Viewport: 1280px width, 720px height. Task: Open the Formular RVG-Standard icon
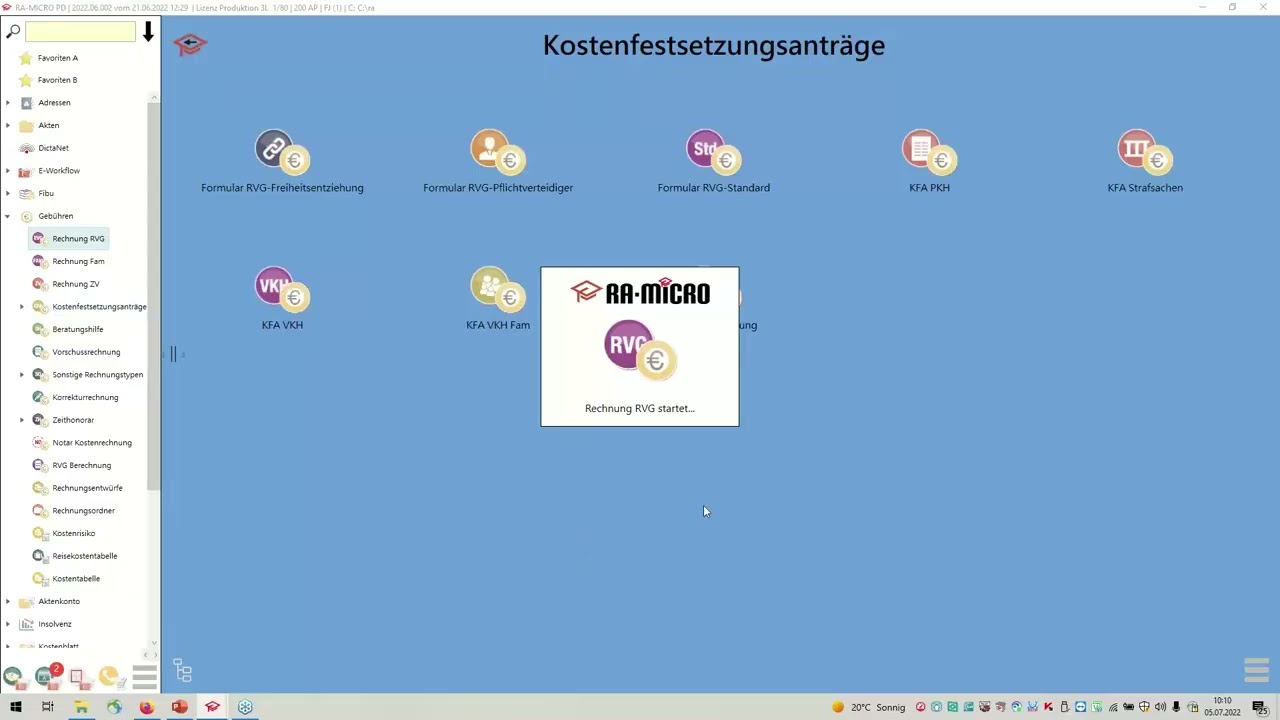pos(714,152)
